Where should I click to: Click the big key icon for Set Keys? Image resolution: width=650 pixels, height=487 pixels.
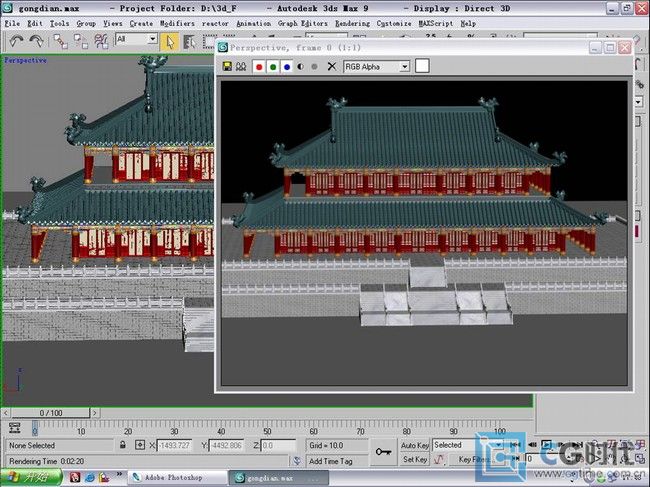[383, 452]
